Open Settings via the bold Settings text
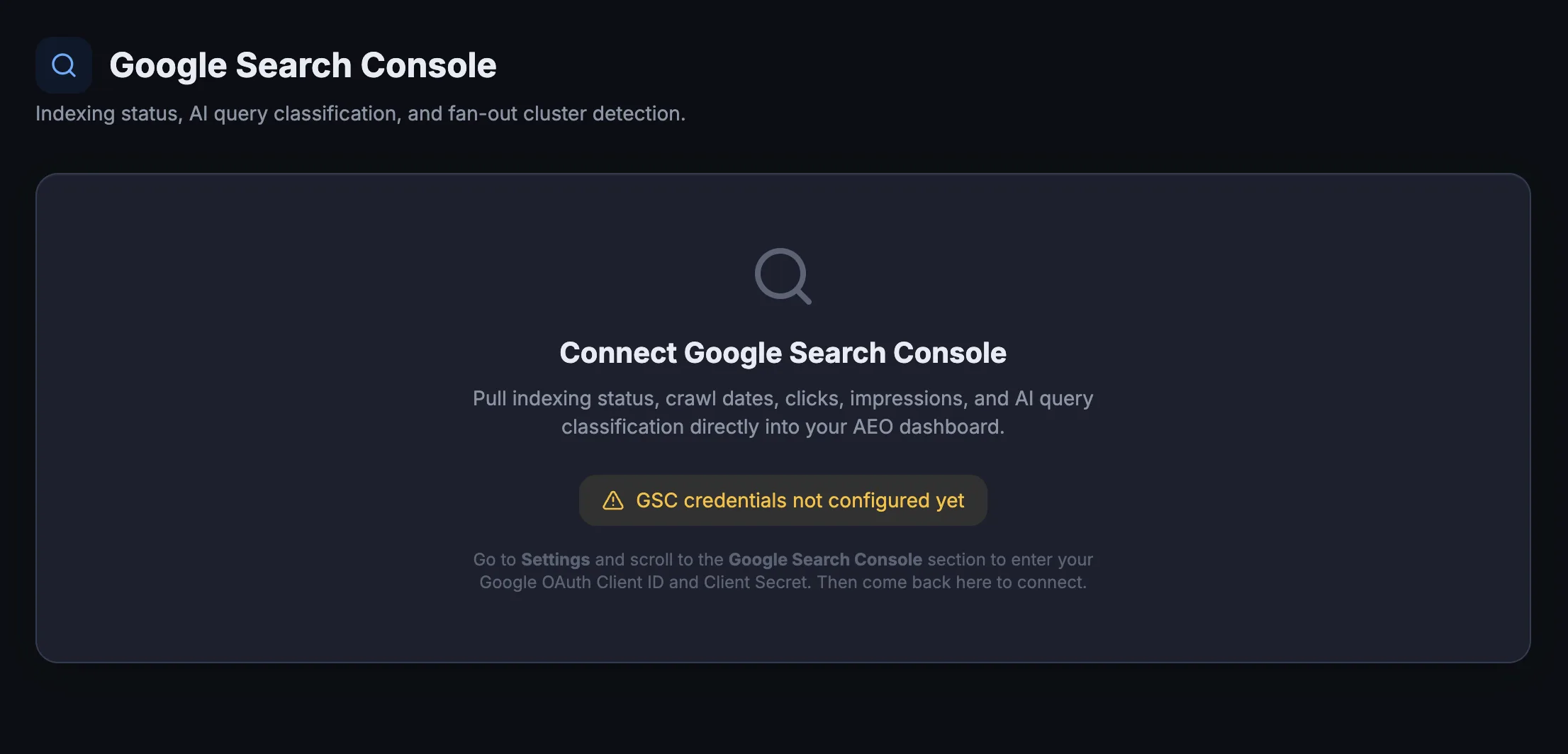1568x754 pixels. coord(555,559)
